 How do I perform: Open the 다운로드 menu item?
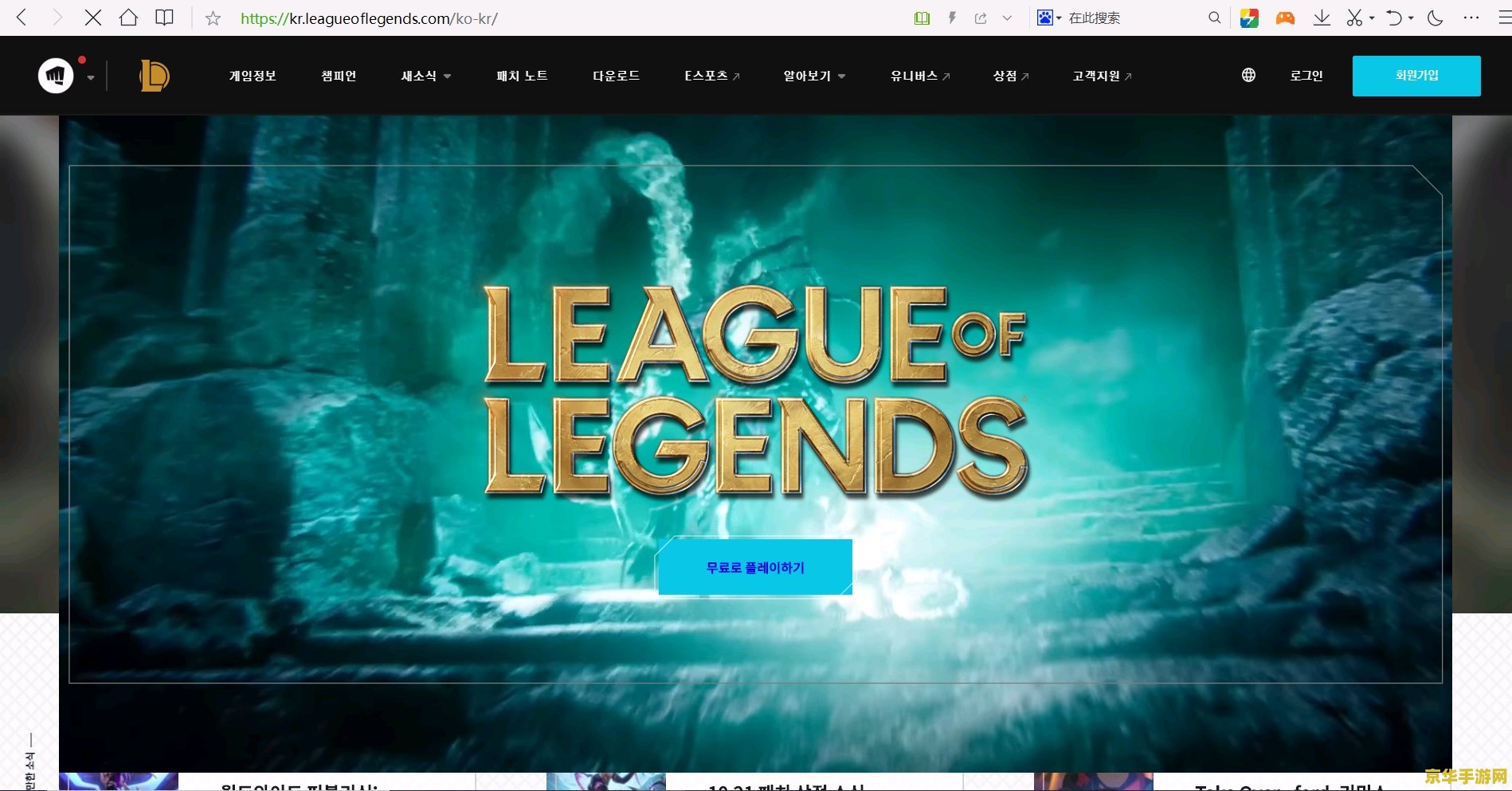[x=616, y=76]
